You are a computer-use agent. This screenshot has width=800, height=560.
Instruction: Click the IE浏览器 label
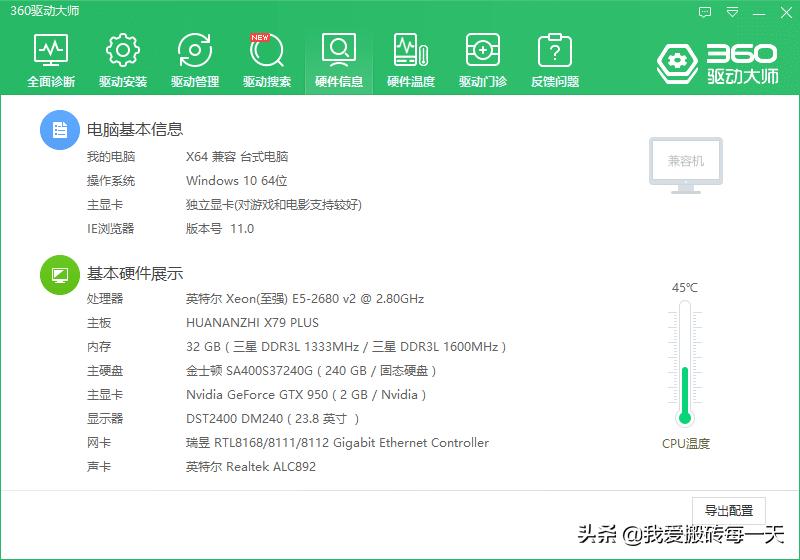[x=111, y=228]
